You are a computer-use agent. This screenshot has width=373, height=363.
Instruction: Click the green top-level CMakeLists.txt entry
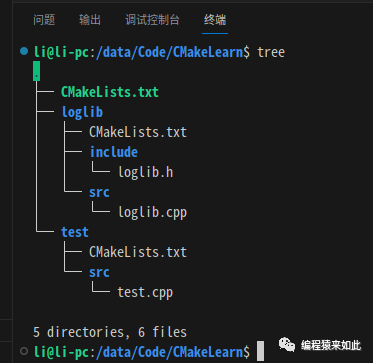(110, 92)
